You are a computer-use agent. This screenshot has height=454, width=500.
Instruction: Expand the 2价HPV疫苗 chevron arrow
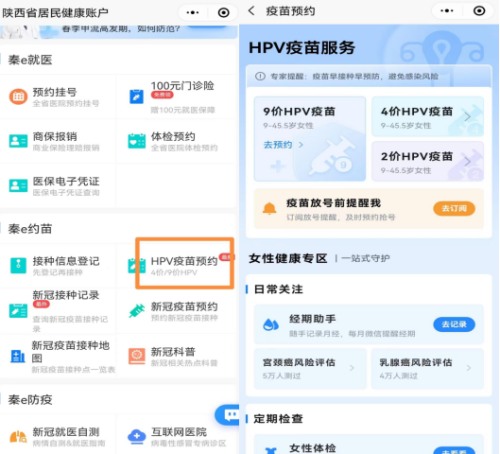(x=467, y=161)
